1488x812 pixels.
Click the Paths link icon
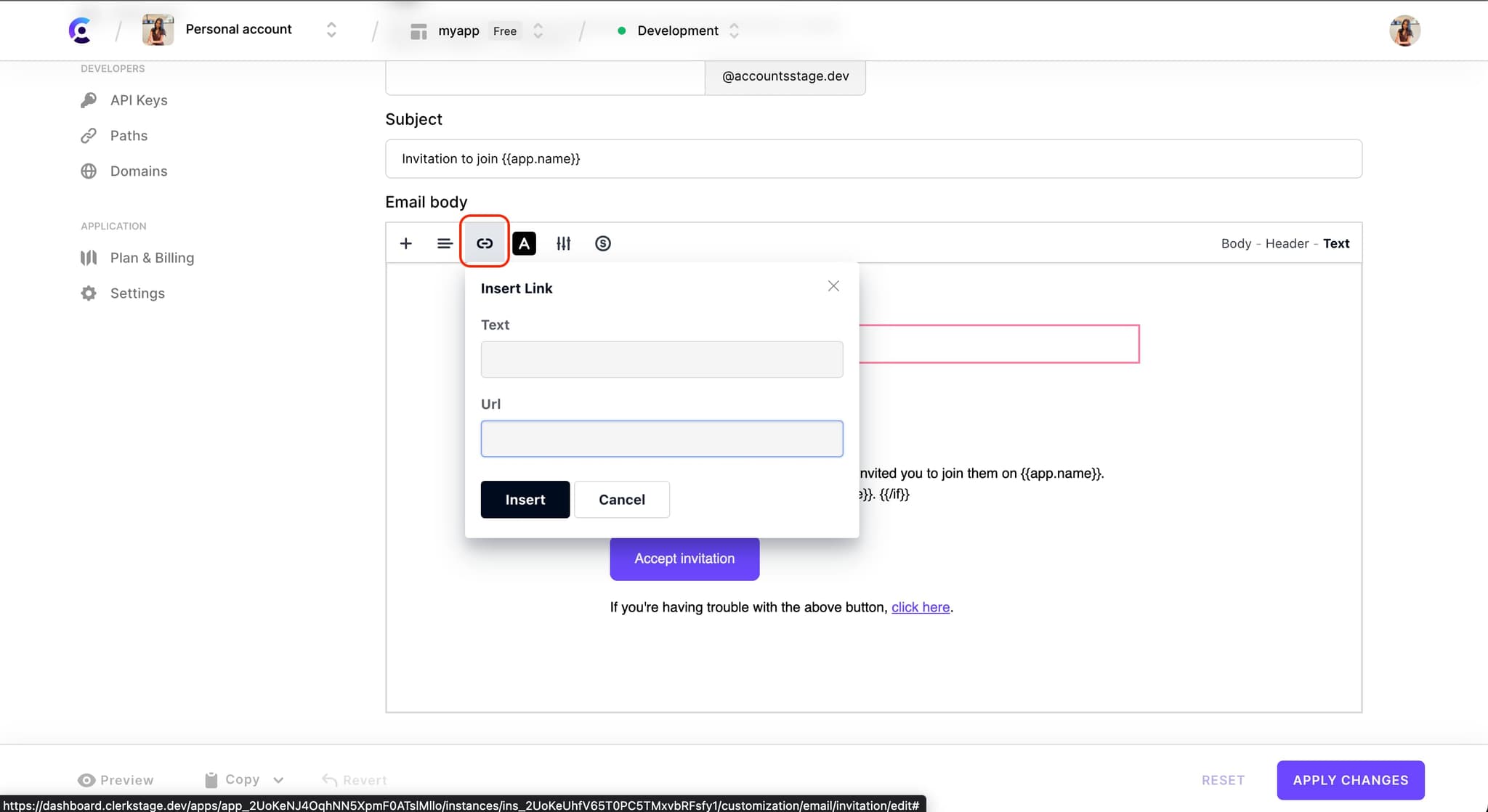[89, 136]
